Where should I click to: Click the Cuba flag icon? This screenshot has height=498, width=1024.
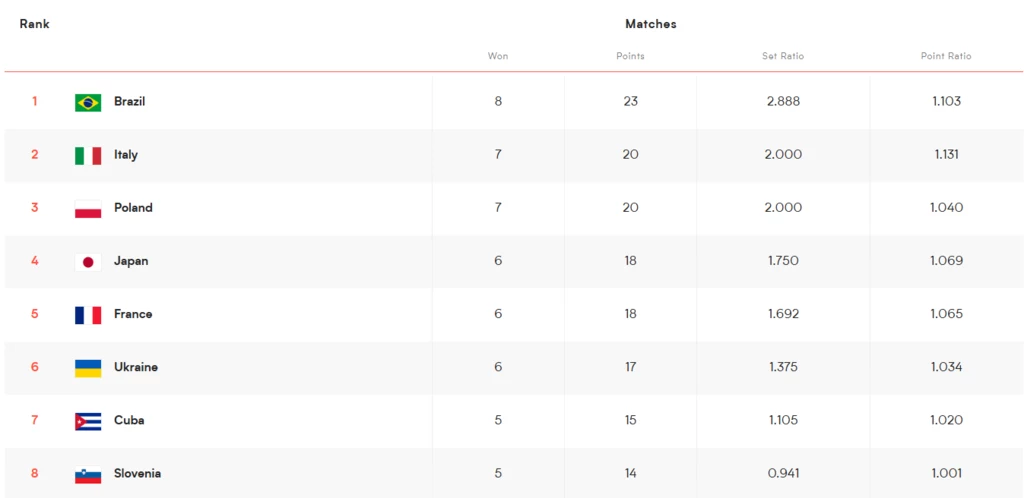point(88,422)
